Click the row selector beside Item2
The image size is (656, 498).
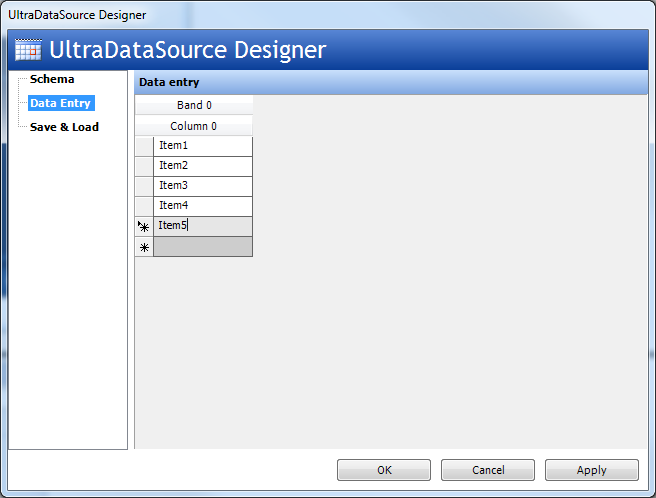[144, 166]
